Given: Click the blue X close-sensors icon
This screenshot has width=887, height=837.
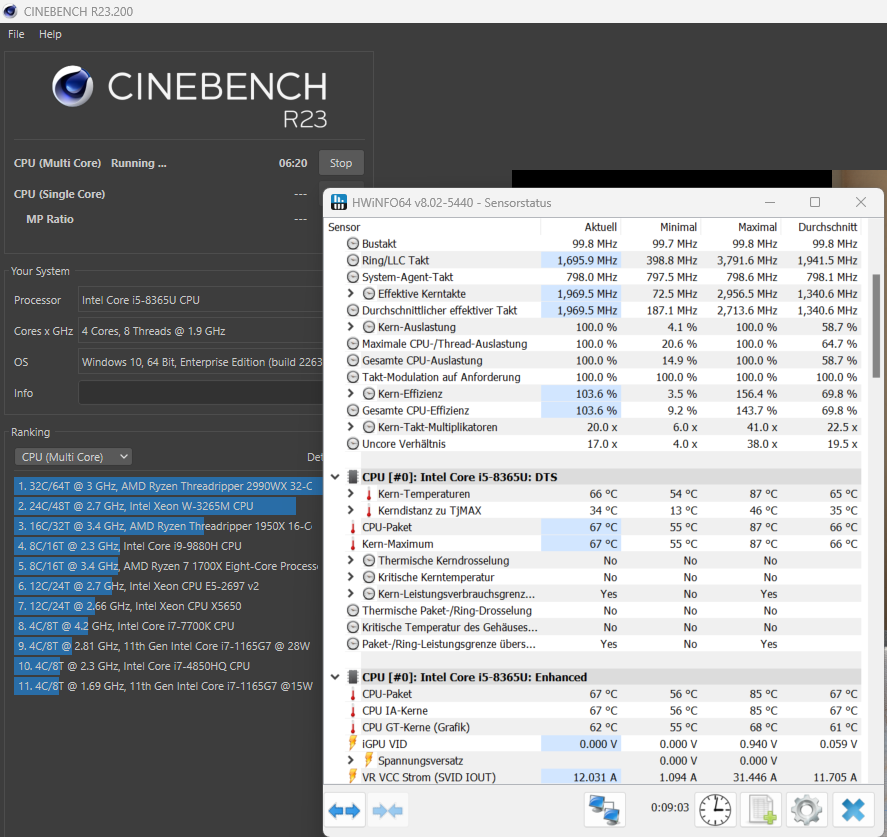Looking at the screenshot, I should (853, 810).
